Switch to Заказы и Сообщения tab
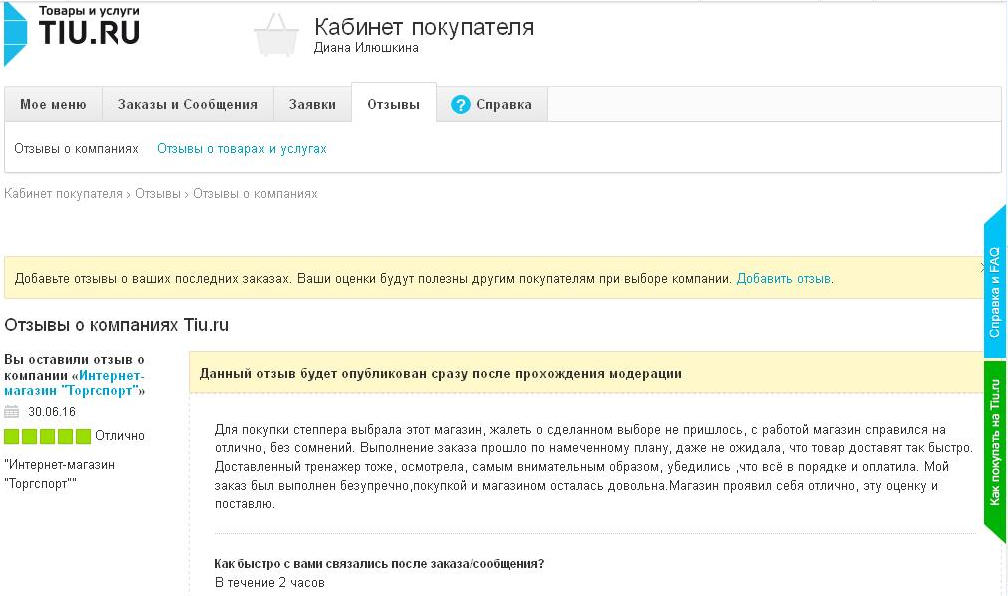 pos(188,104)
